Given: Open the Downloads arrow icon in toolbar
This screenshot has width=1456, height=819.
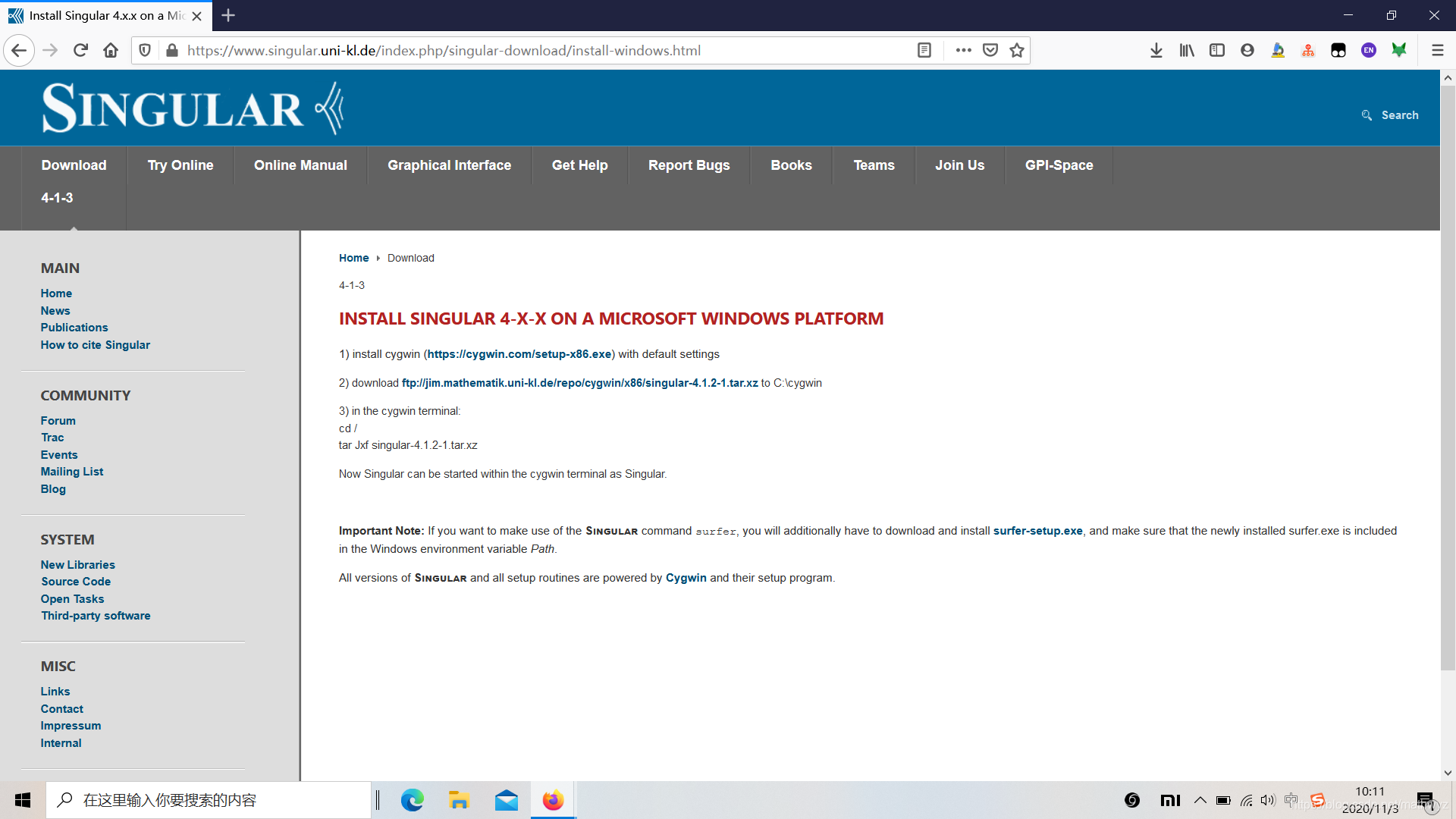Looking at the screenshot, I should 1156,50.
